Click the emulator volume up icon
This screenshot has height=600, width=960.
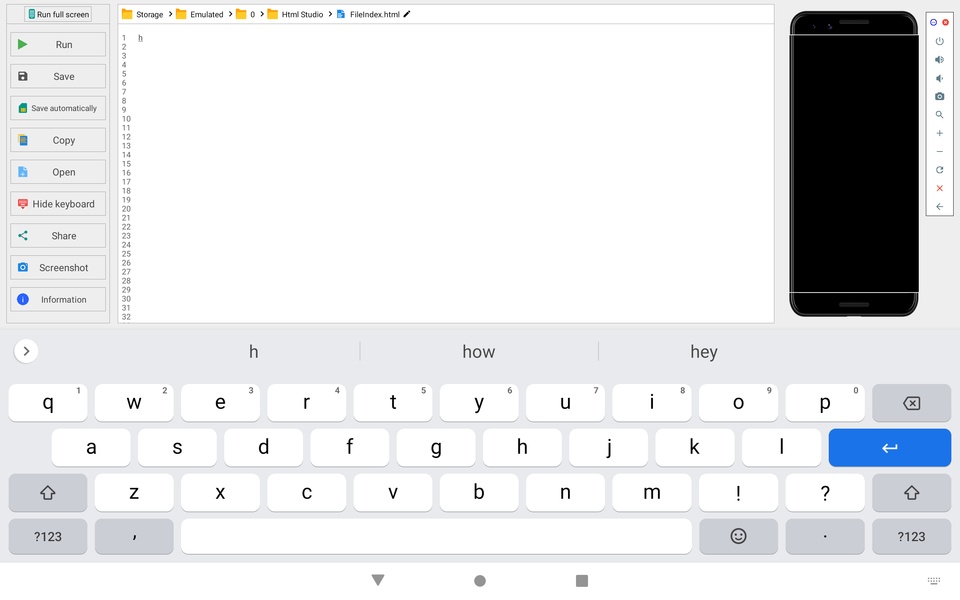(939, 59)
